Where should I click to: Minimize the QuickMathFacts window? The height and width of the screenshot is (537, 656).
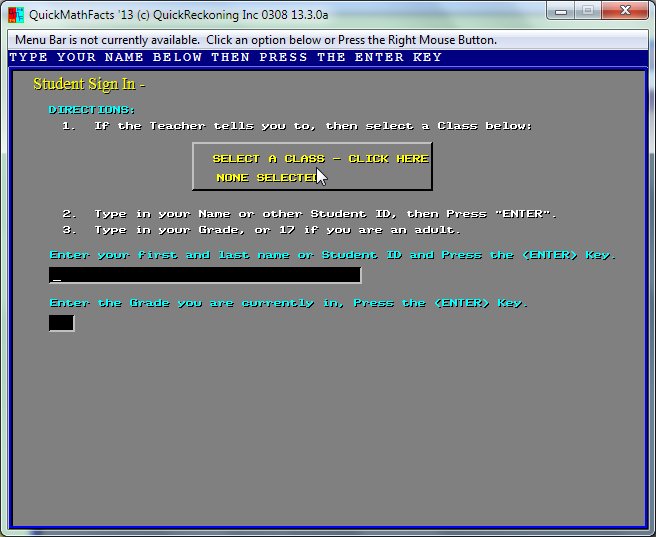560,11
